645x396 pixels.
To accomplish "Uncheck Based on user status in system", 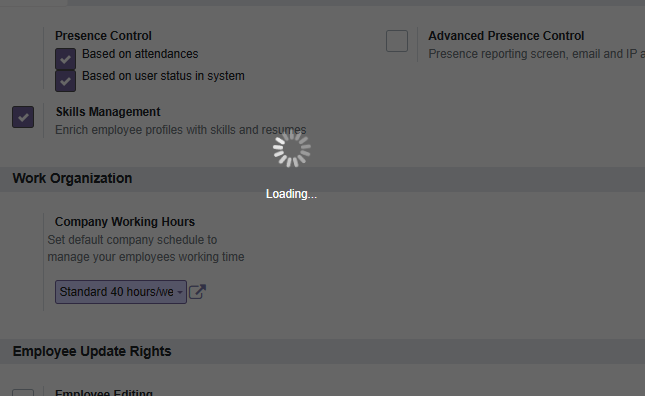I will [x=65, y=81].
